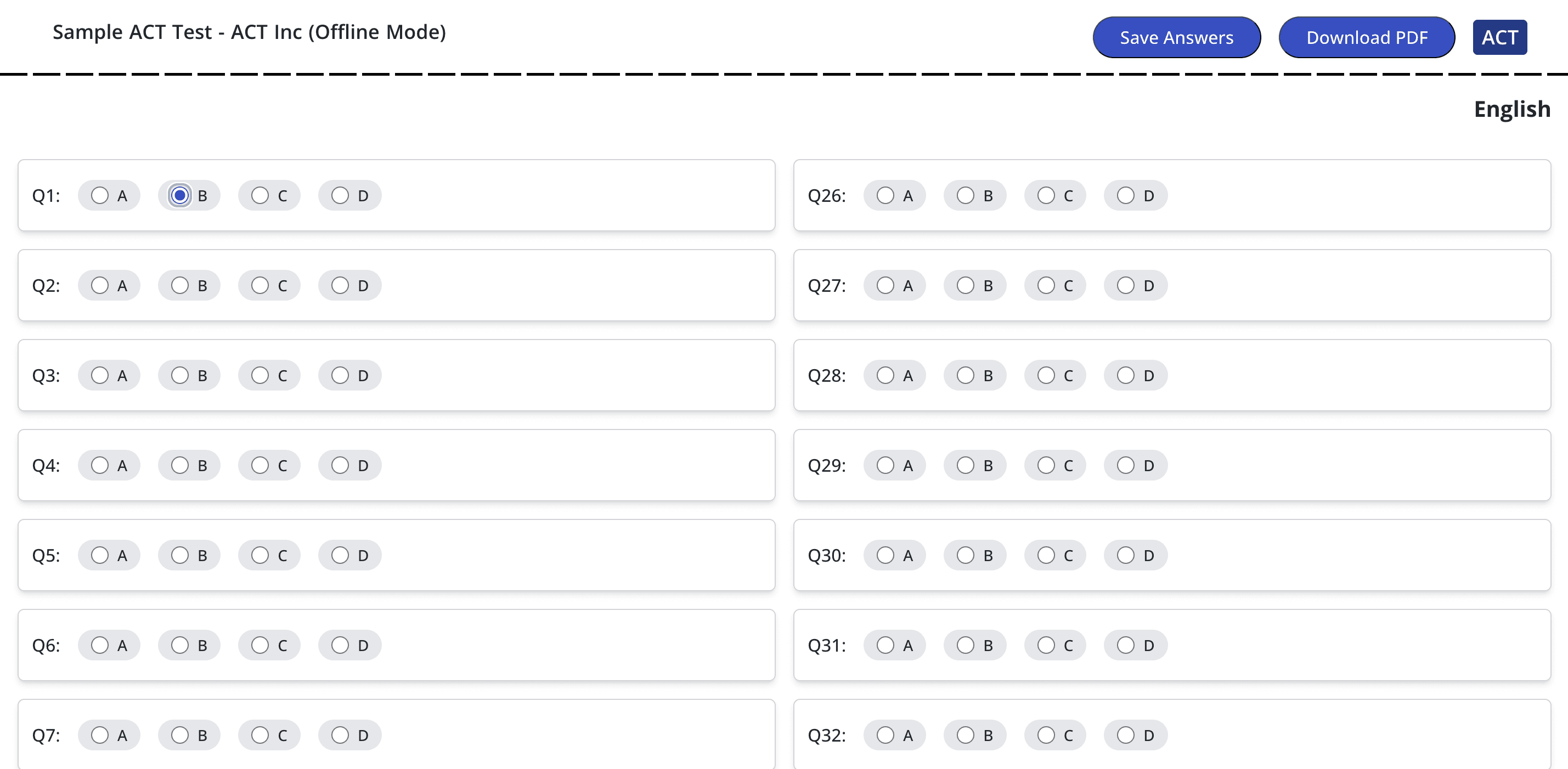Select option C for Q6
This screenshot has height=769, width=1568.
(260, 645)
